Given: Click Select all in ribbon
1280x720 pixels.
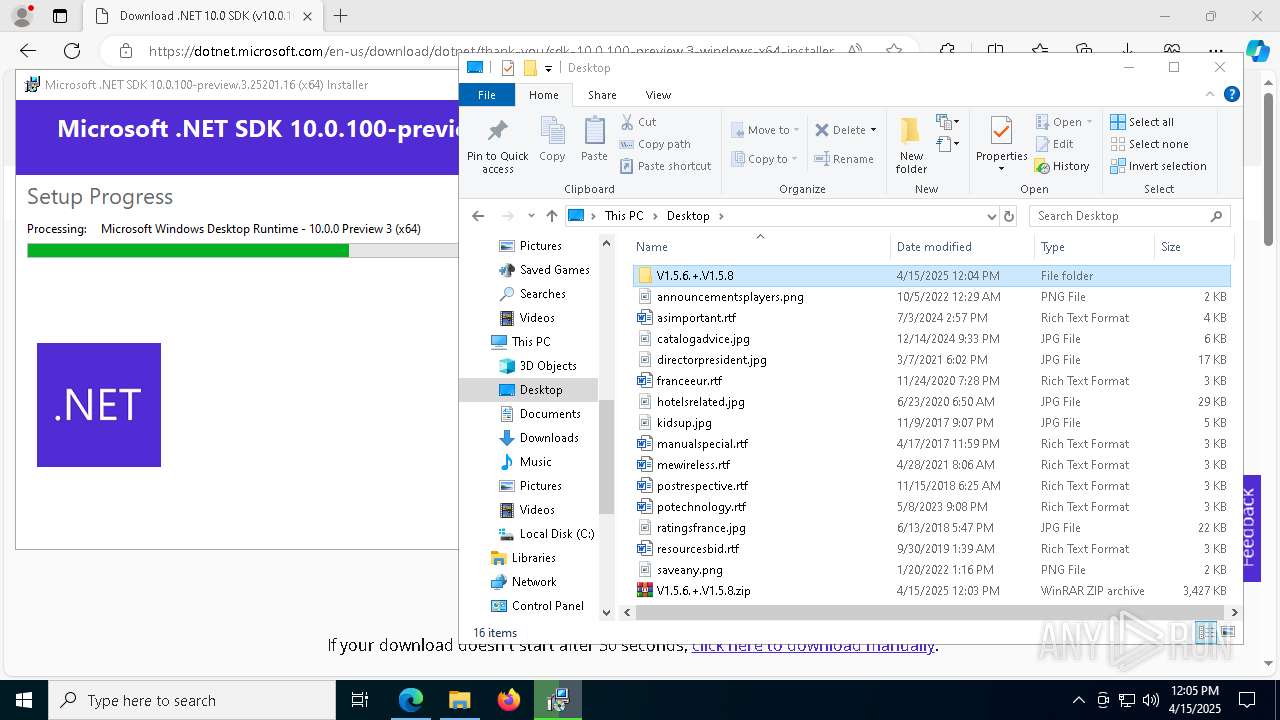Looking at the screenshot, I should (x=1142, y=122).
